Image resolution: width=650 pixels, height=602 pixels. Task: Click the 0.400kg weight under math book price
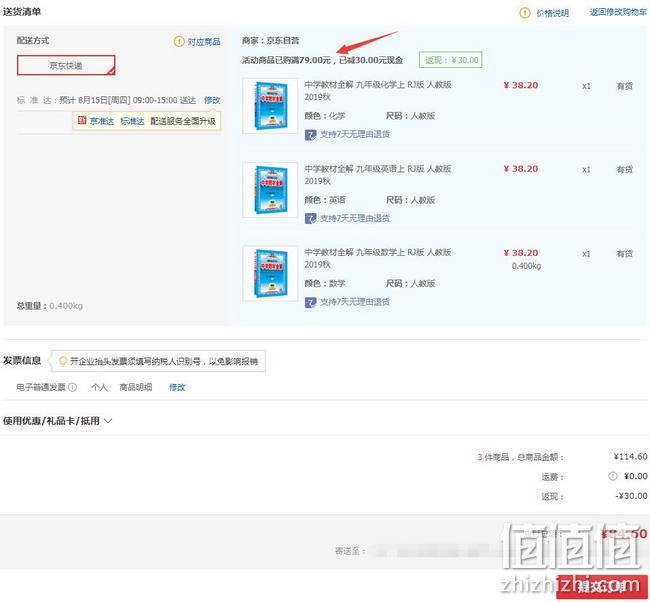(x=526, y=266)
